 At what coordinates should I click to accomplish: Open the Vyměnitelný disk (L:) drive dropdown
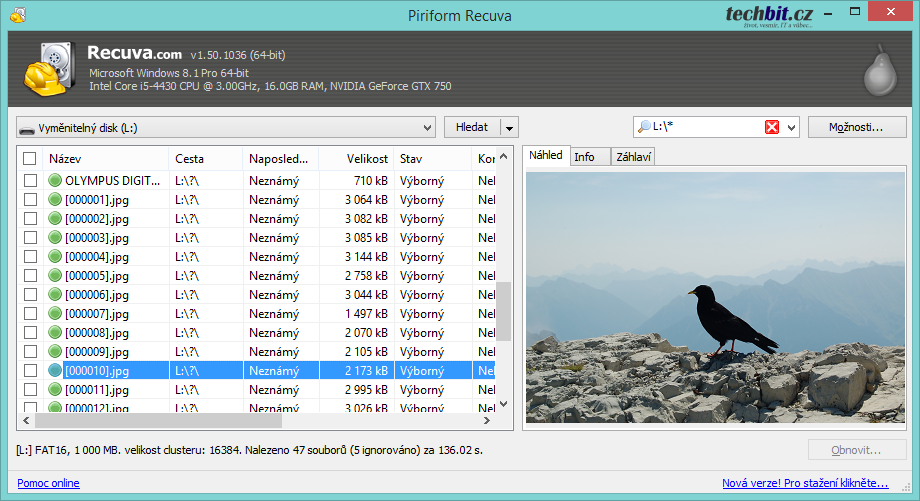pyautogui.click(x=427, y=128)
